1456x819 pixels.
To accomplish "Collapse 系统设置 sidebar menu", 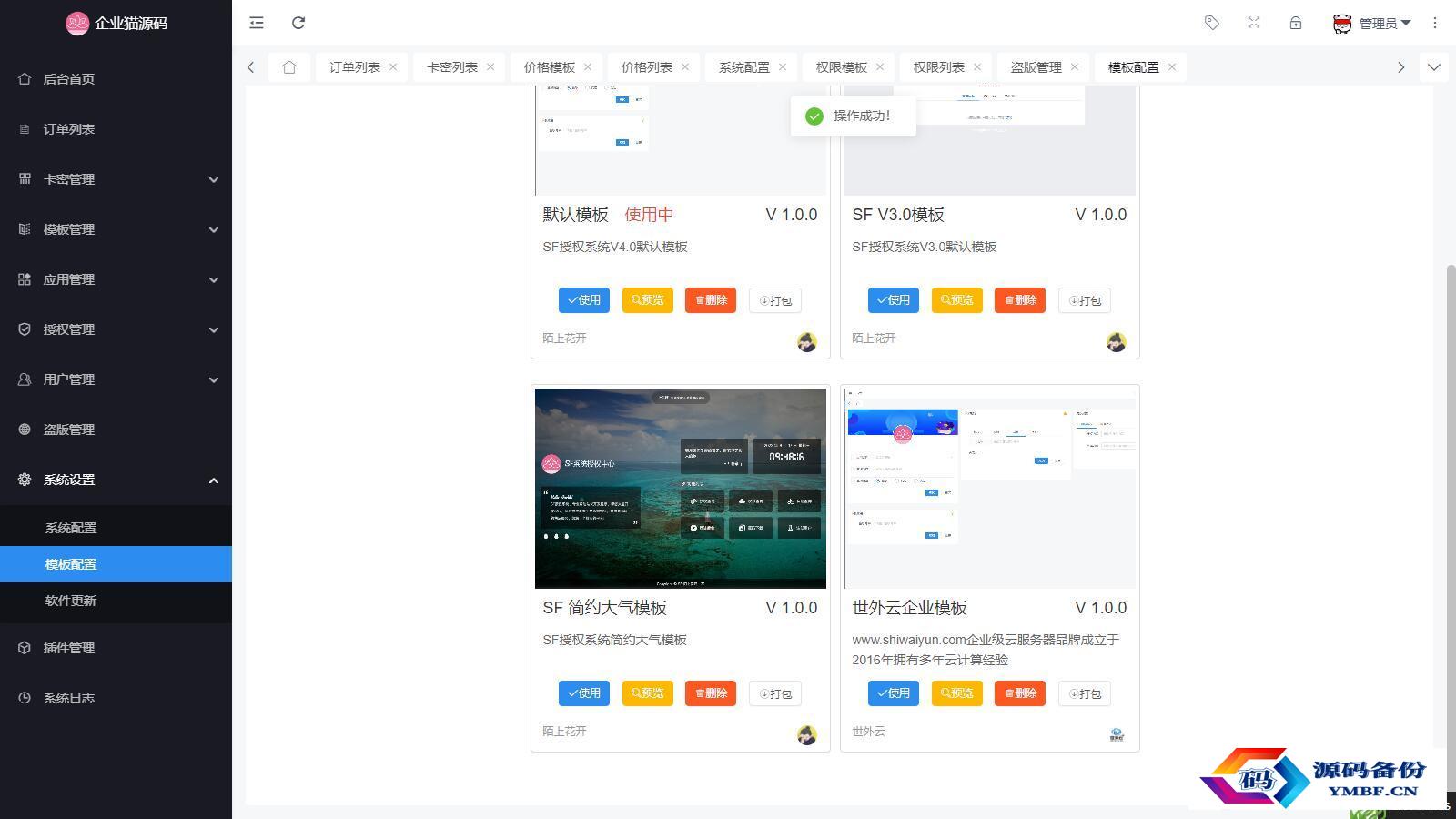I will pyautogui.click(x=116, y=480).
